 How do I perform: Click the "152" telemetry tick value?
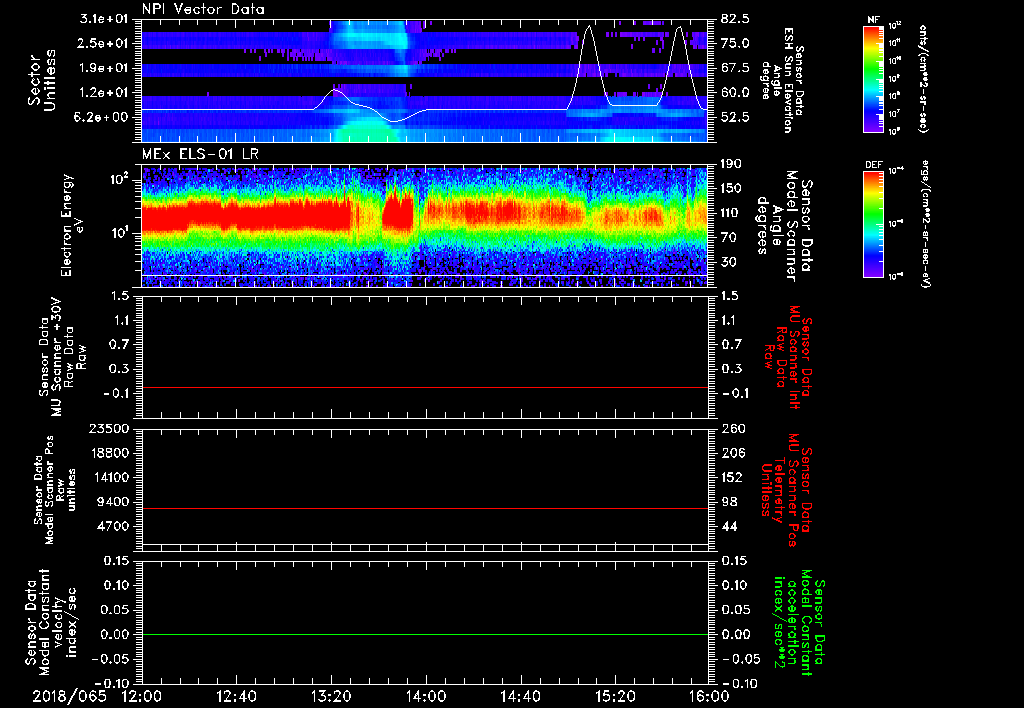[x=733, y=477]
